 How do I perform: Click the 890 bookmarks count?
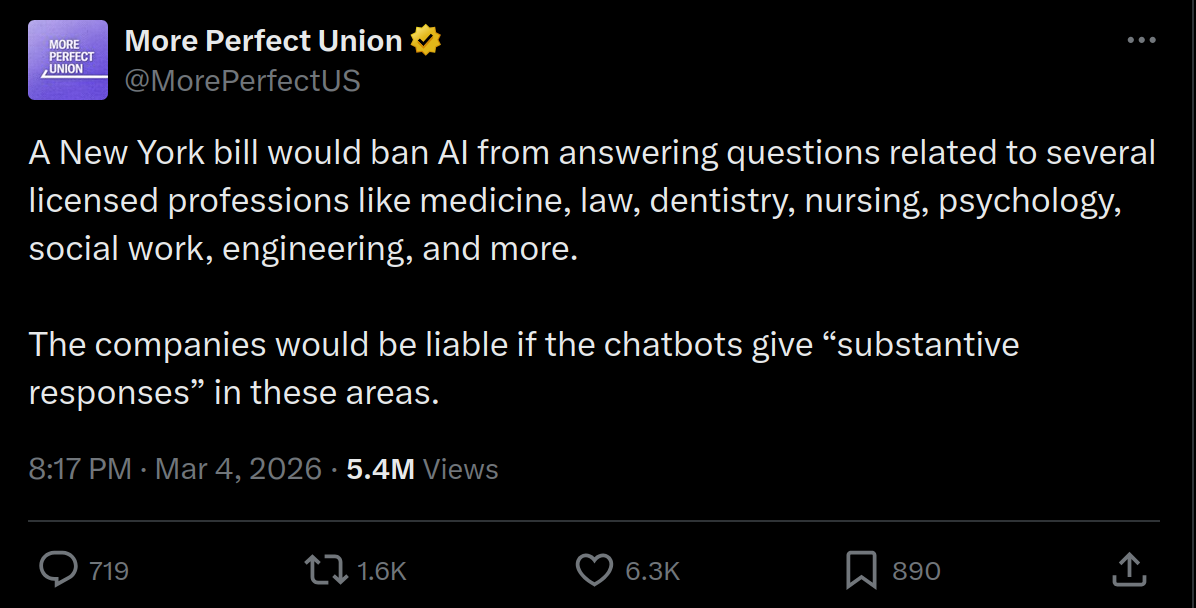pyautogui.click(x=916, y=571)
